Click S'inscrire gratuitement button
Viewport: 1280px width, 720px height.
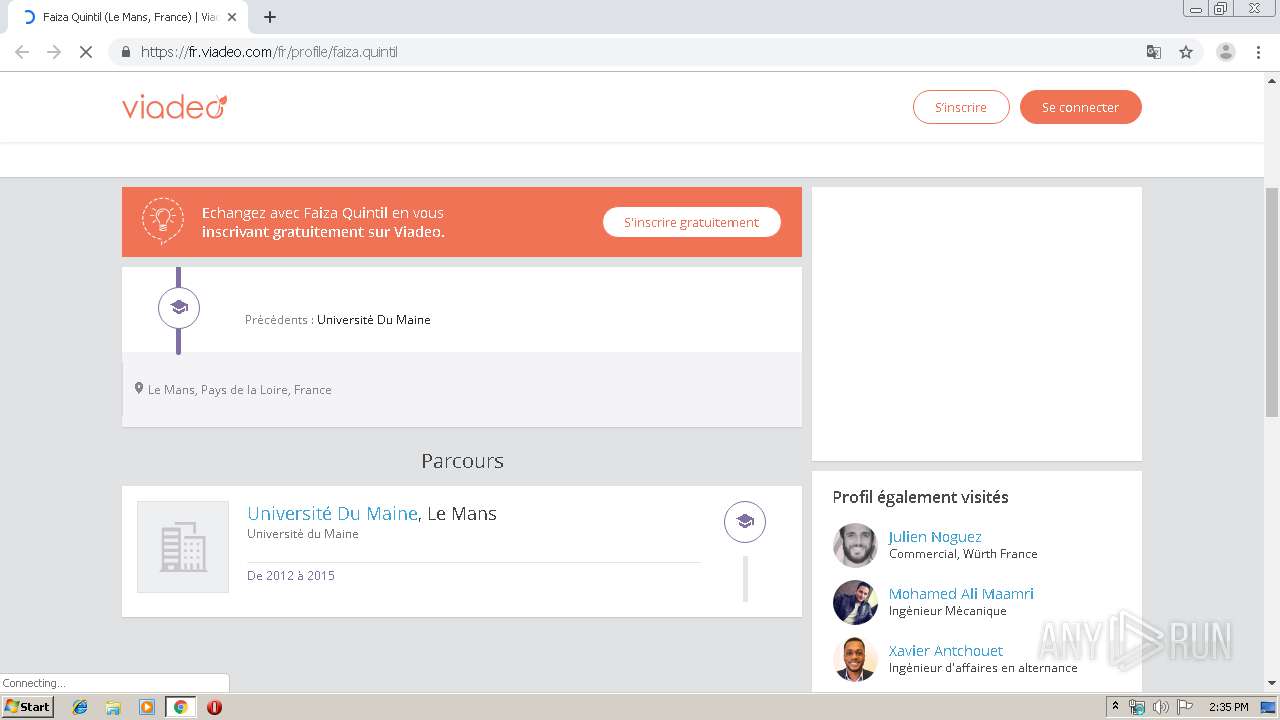pyautogui.click(x=691, y=222)
